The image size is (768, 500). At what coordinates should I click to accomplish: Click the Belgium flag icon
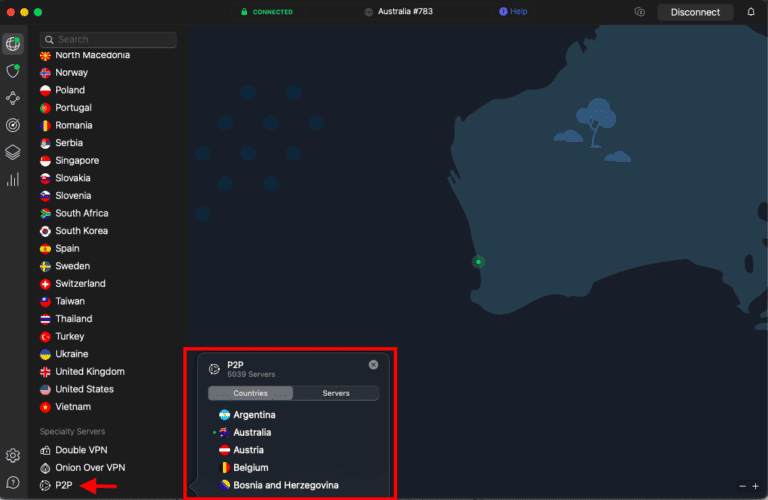pos(224,468)
